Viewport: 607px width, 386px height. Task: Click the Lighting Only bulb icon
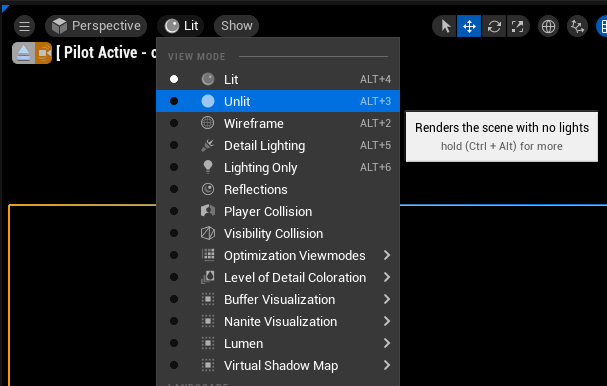tap(208, 167)
